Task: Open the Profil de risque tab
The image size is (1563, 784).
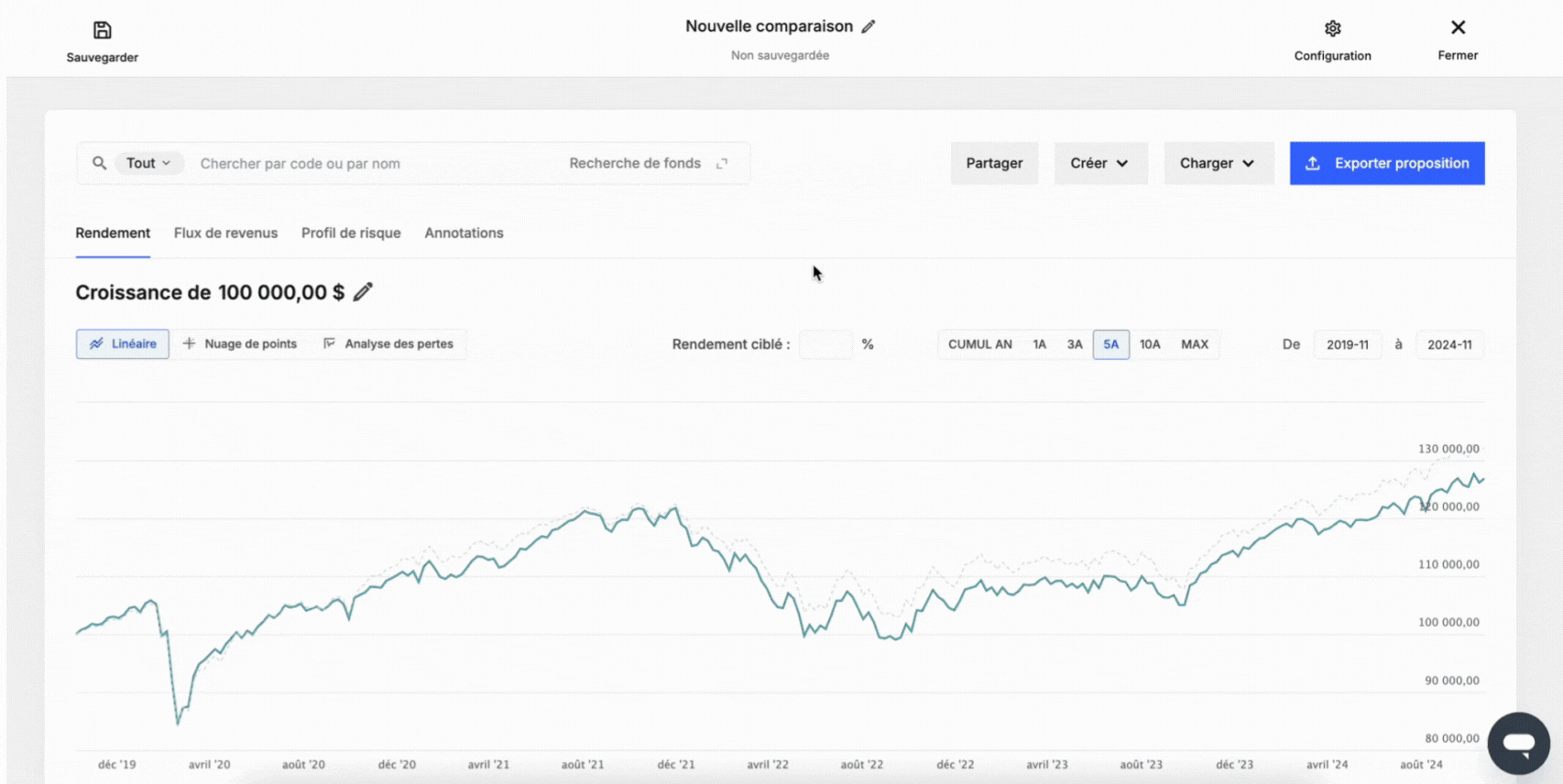Action: point(351,234)
